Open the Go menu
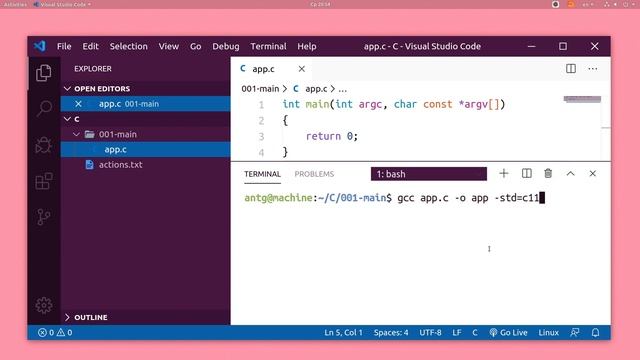The height and width of the screenshot is (360, 640). 196,46
